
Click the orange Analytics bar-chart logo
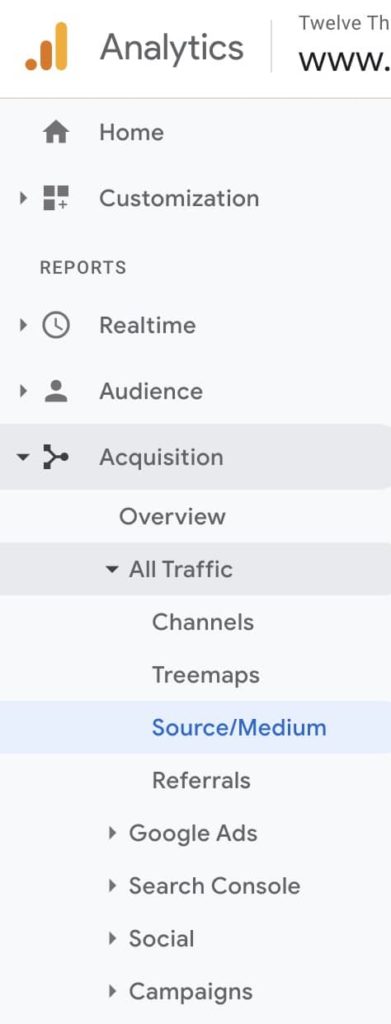point(46,46)
